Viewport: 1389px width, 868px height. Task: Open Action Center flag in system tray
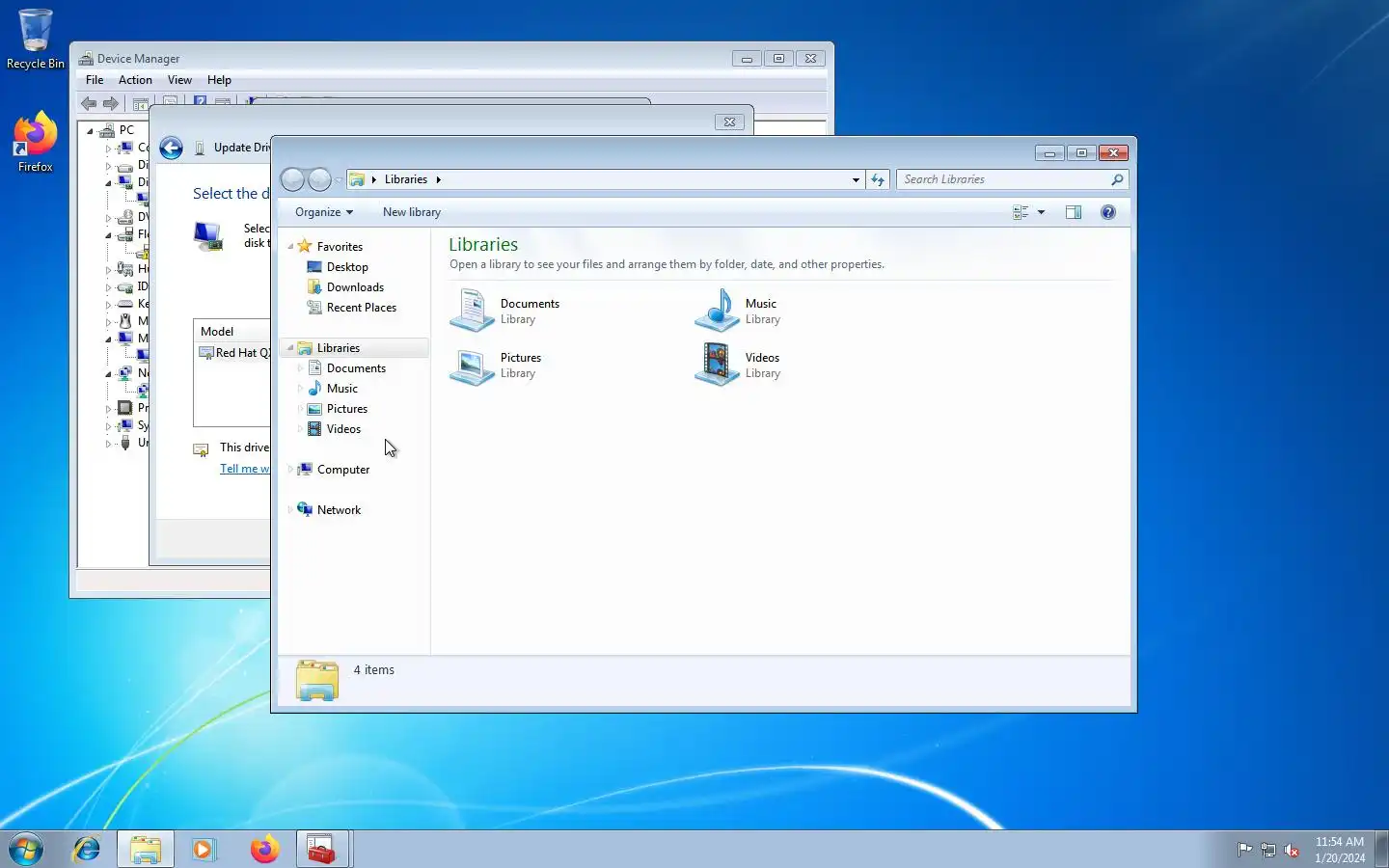[1245, 850]
